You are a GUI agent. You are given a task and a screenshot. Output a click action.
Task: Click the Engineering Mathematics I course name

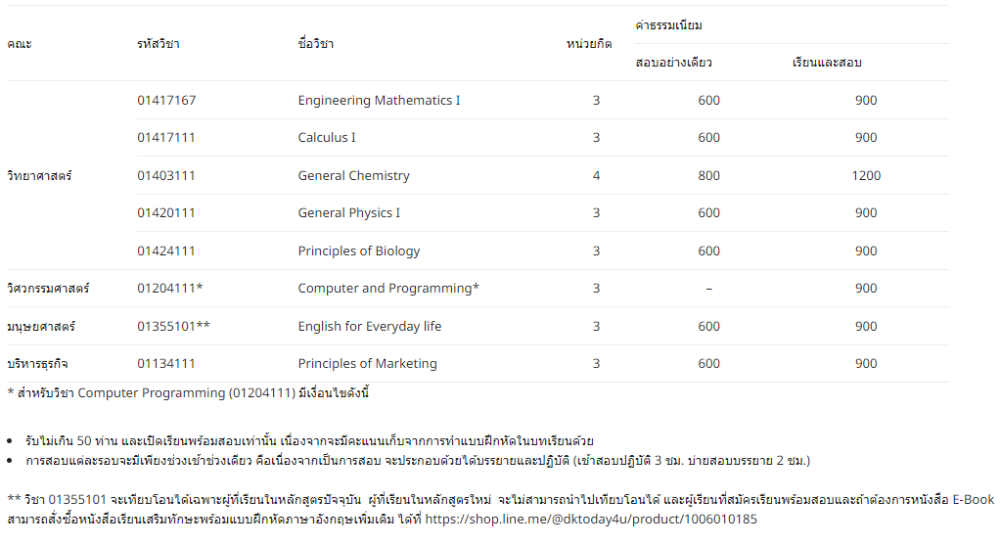pyautogui.click(x=379, y=100)
